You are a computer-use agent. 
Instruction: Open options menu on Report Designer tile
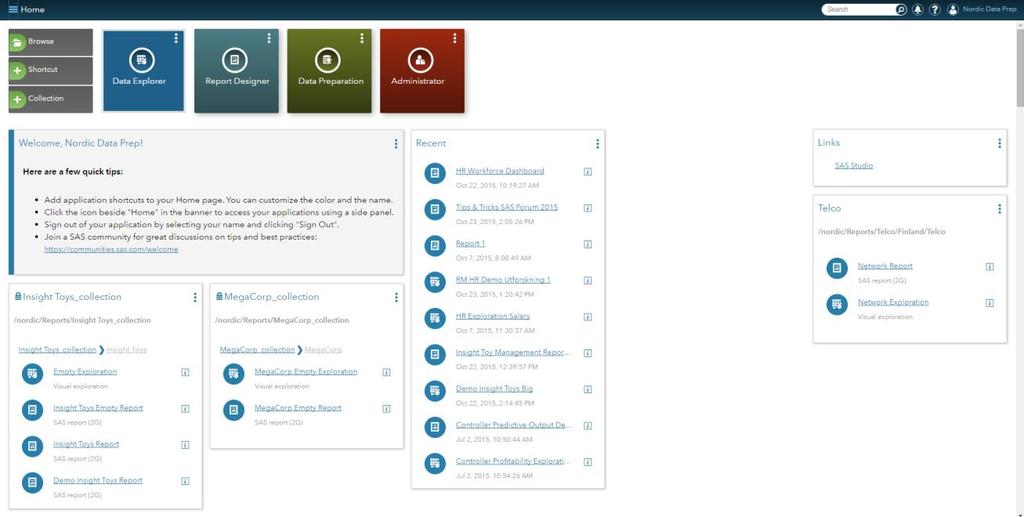point(268,39)
